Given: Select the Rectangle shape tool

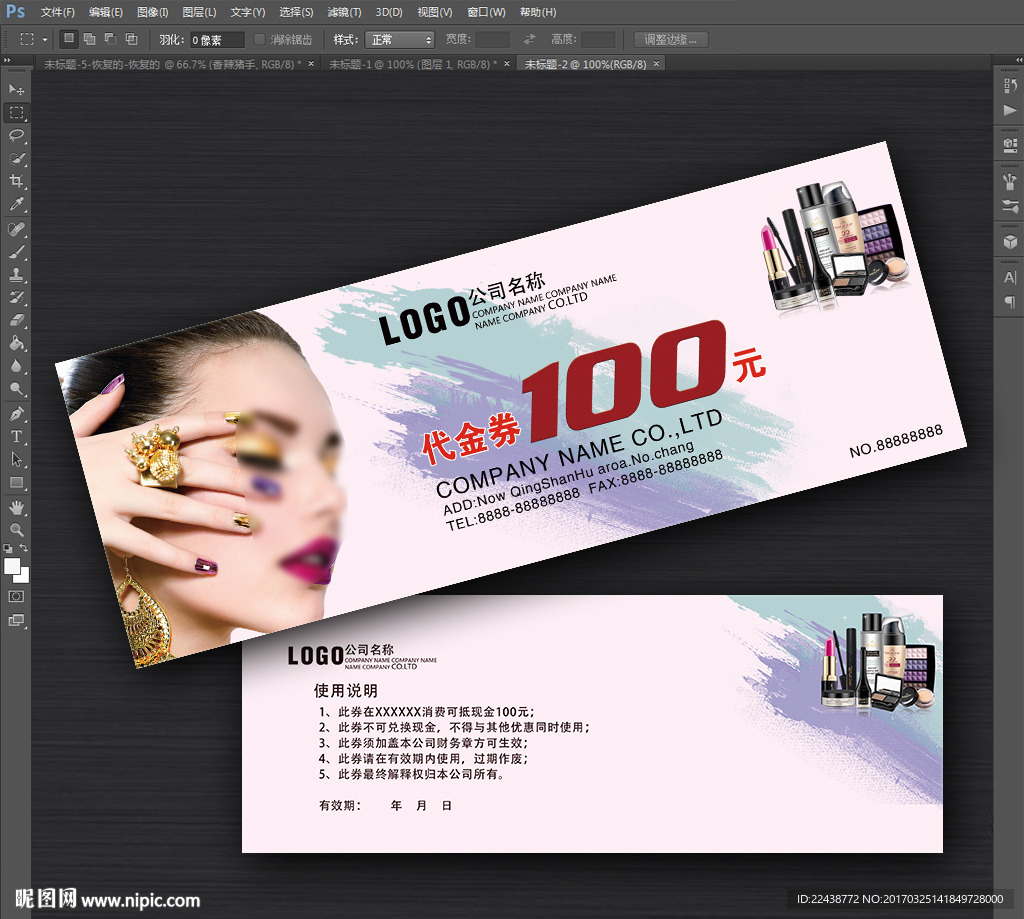Looking at the screenshot, I should 16,483.
